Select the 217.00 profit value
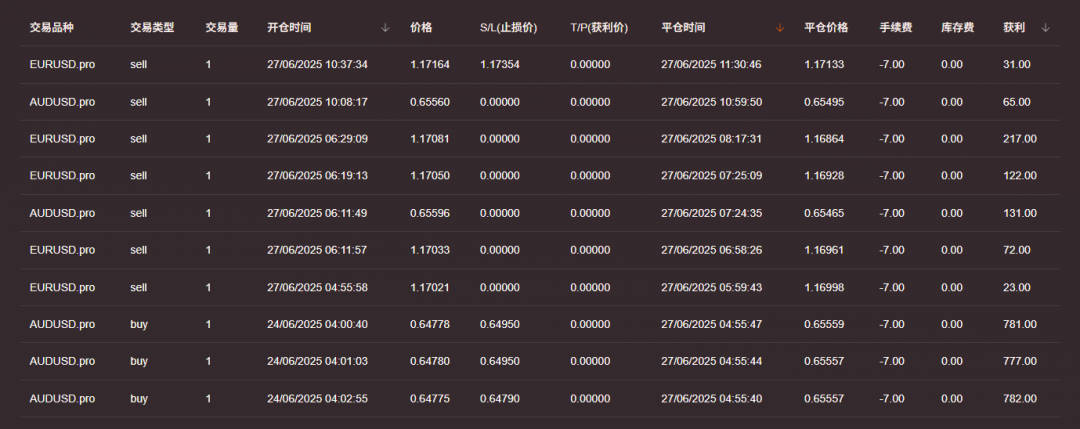Image resolution: width=1080 pixels, height=429 pixels. [1019, 139]
